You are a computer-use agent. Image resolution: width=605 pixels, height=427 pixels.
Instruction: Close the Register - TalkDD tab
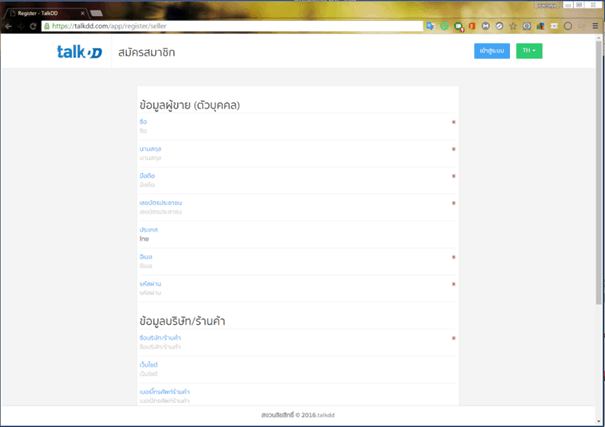[82, 13]
